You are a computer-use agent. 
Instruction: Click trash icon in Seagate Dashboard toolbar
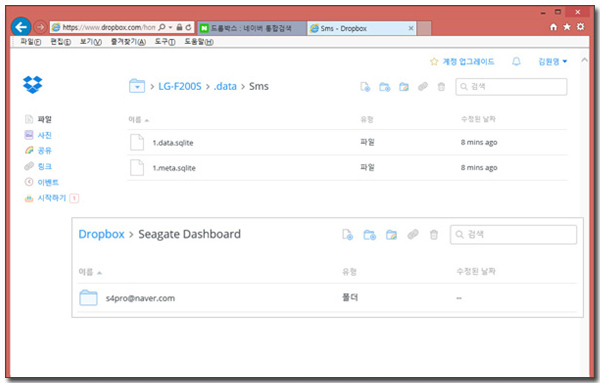(434, 235)
